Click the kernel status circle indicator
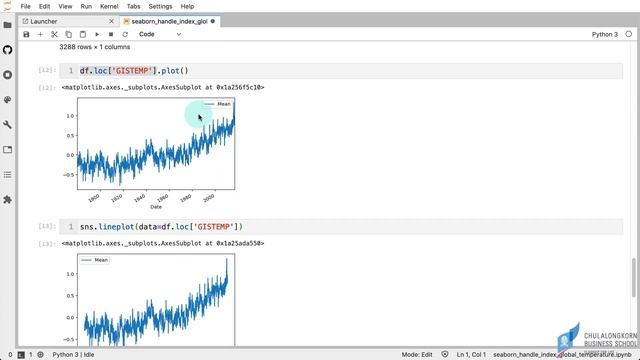 point(629,34)
